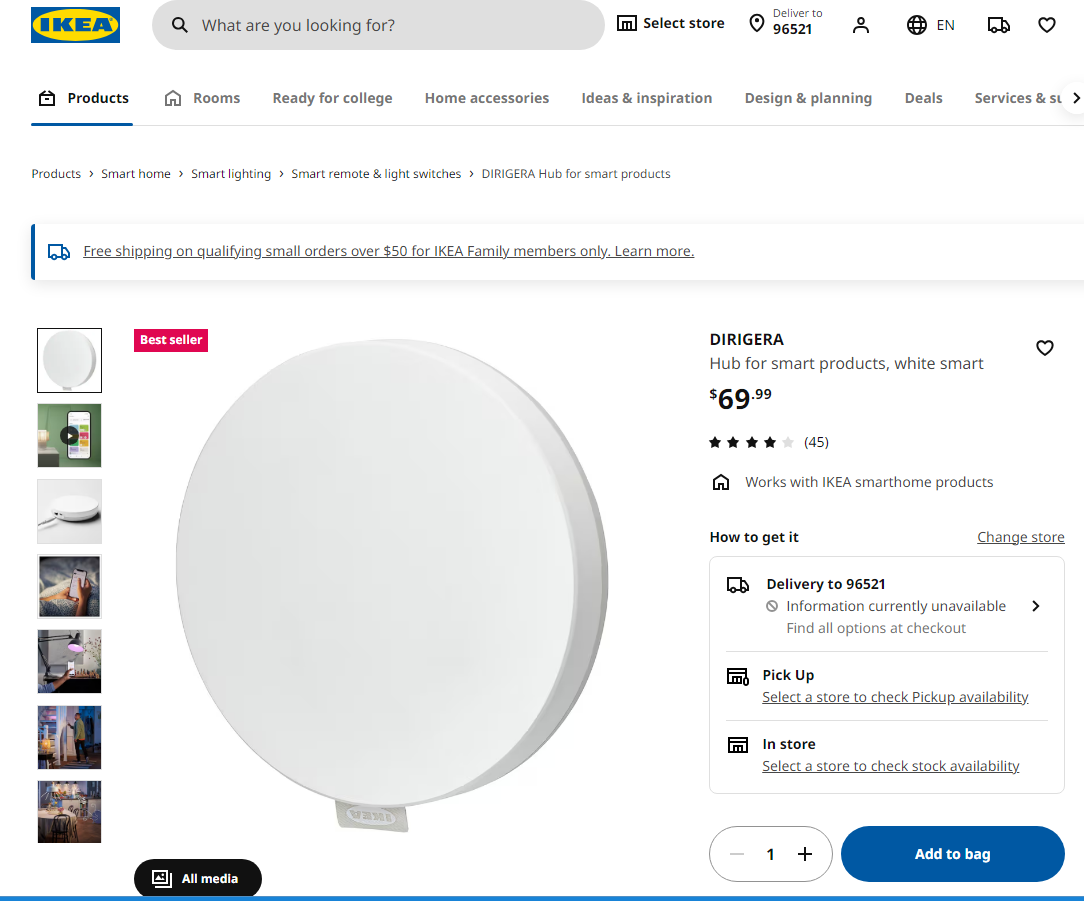
Task: Open the Products menu tab
Action: coord(83,98)
